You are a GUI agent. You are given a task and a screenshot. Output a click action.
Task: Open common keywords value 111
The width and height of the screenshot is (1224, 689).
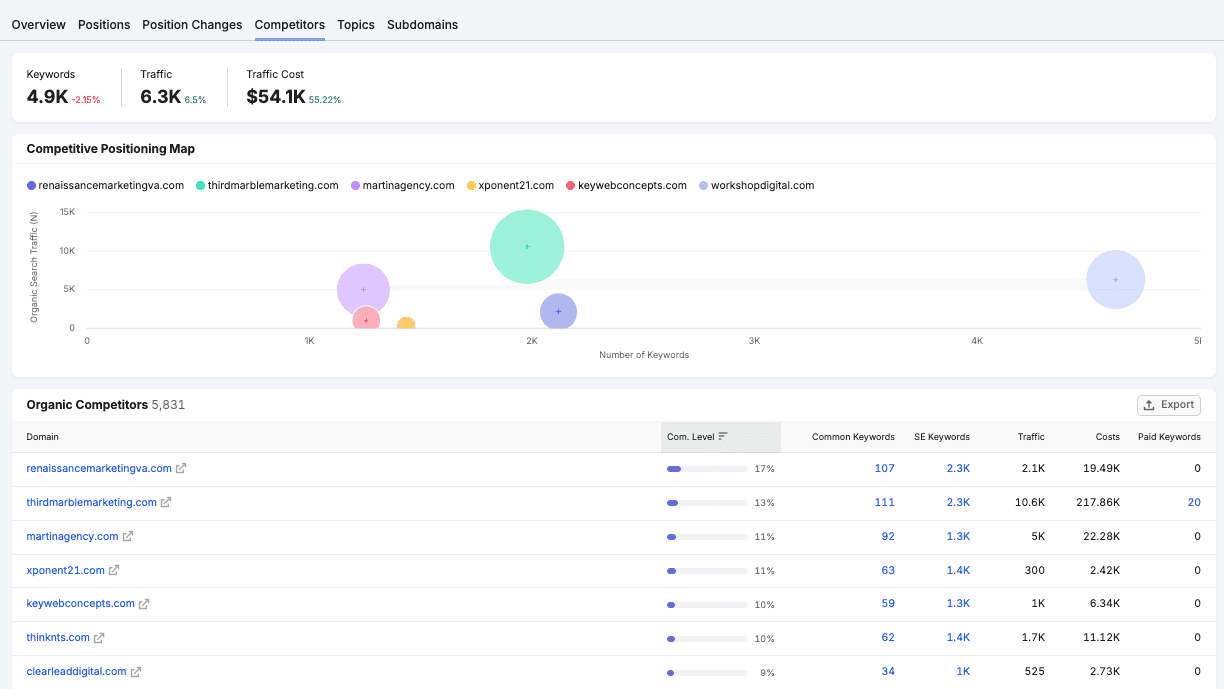point(884,502)
